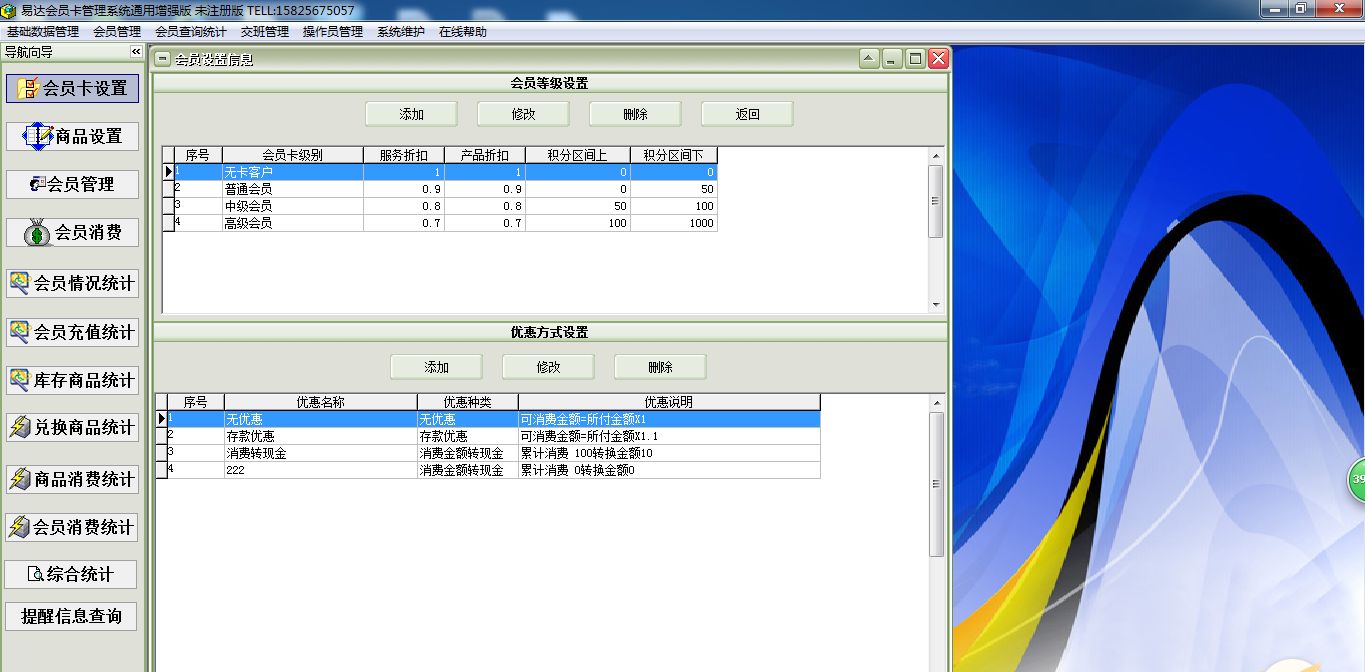Click the 优惠种类 column header
The width and height of the screenshot is (1365, 672).
click(468, 402)
